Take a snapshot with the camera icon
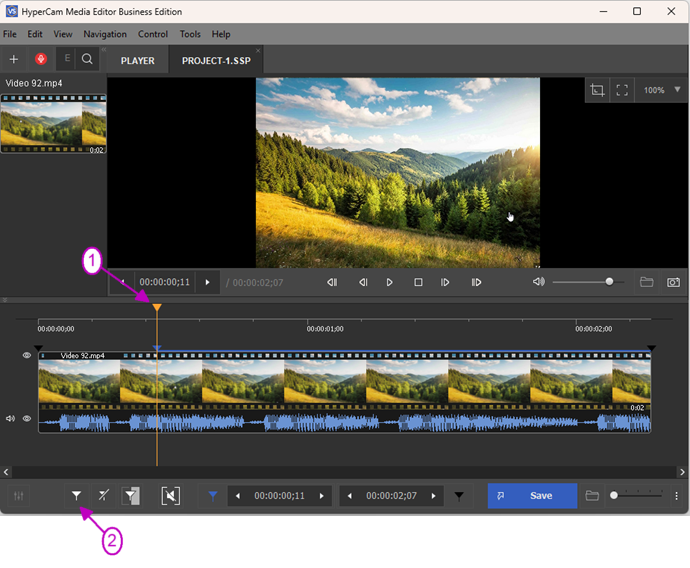Screen dimensions: 690x568 [674, 283]
